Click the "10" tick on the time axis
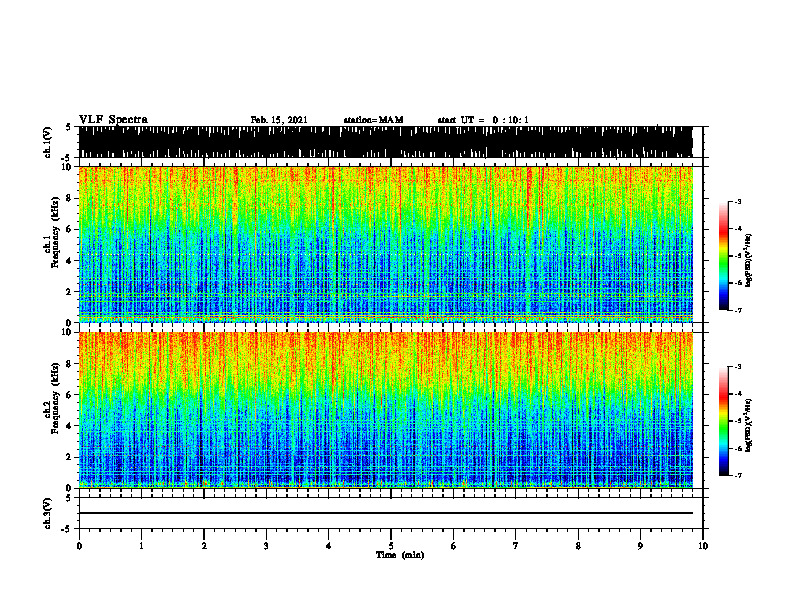 click(703, 546)
